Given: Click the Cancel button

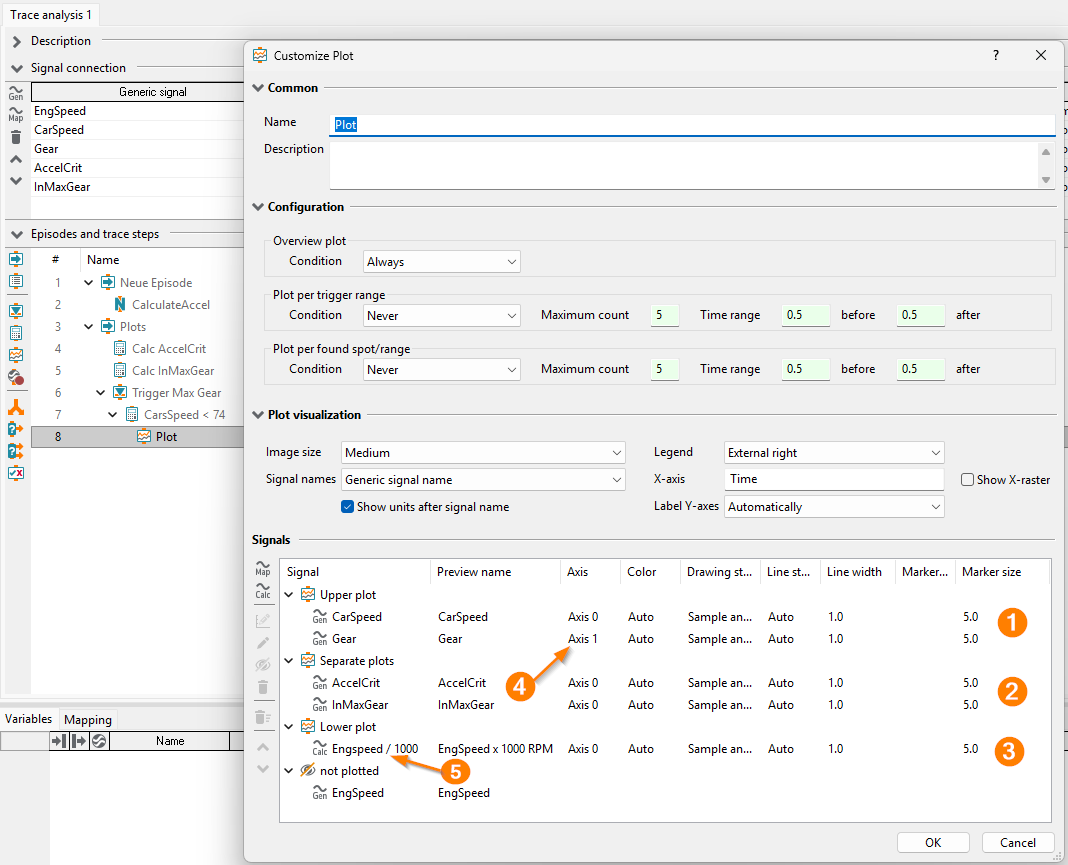Looking at the screenshot, I should click(x=1018, y=843).
